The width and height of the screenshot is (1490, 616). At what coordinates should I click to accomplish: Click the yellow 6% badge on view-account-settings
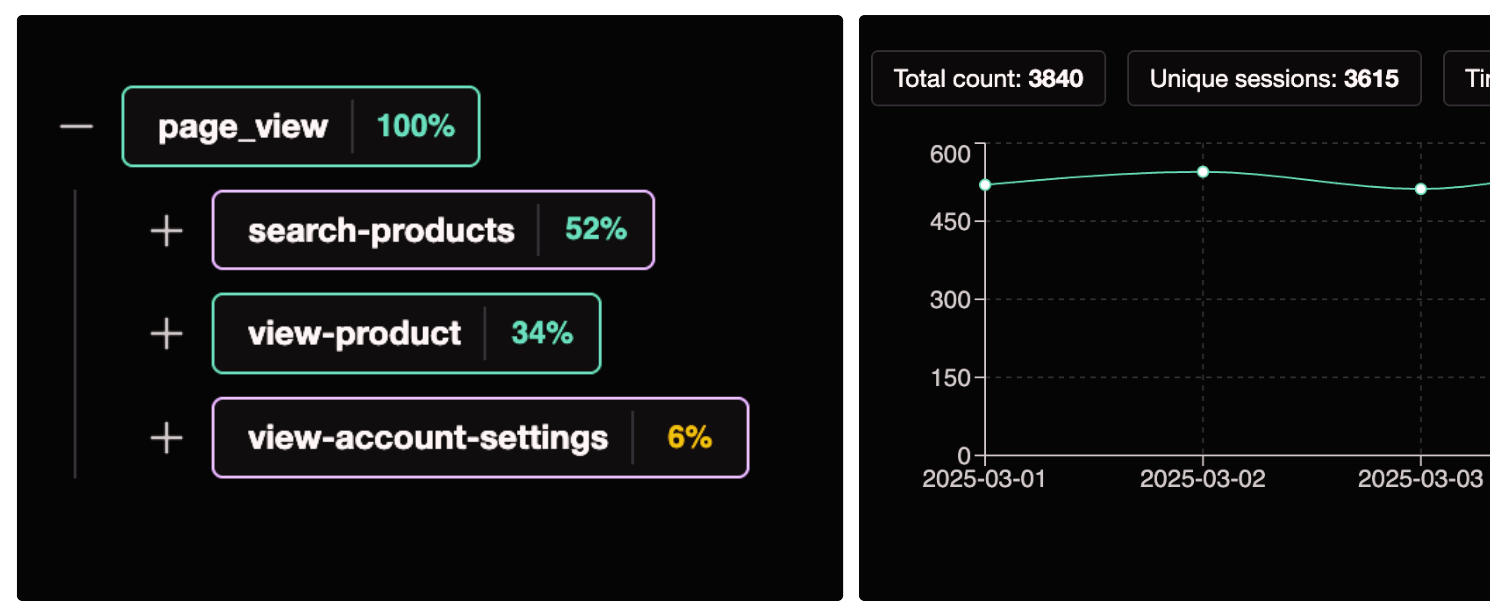(688, 437)
